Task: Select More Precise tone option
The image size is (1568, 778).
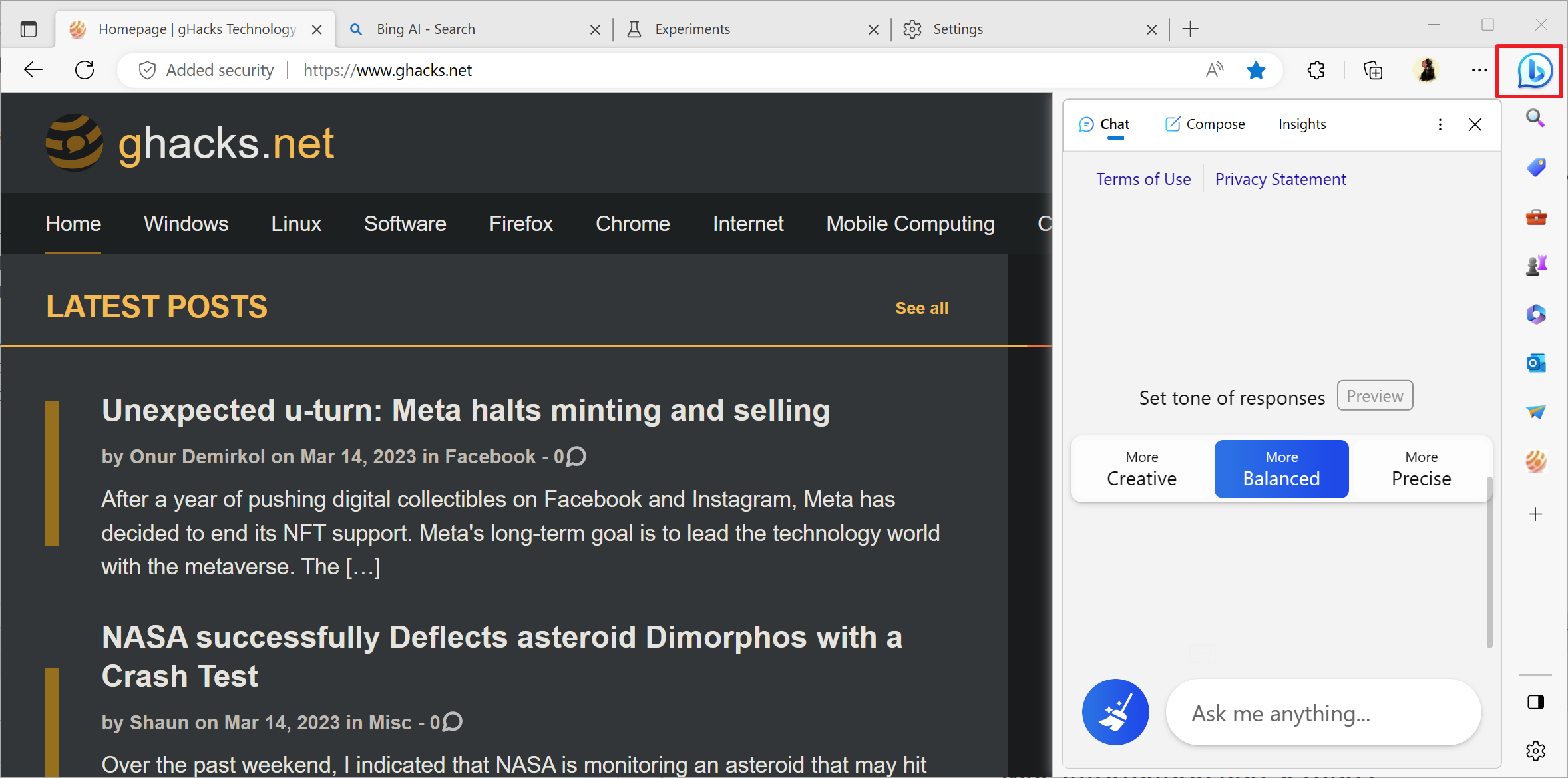Action: tap(1421, 468)
